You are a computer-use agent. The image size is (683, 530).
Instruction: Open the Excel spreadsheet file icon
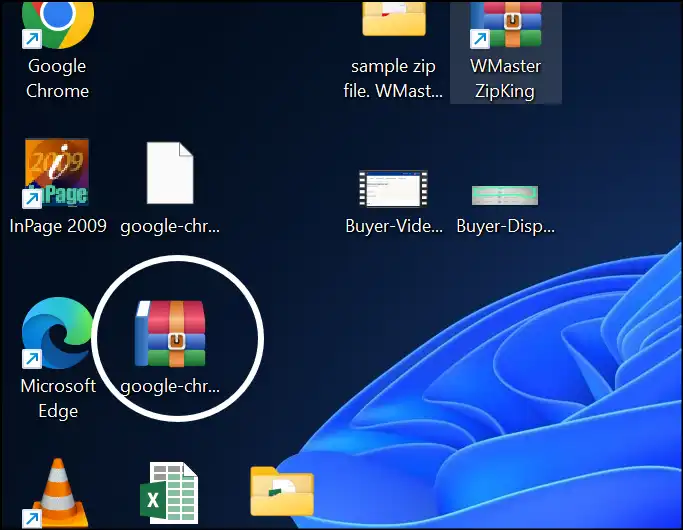[x=169, y=493]
